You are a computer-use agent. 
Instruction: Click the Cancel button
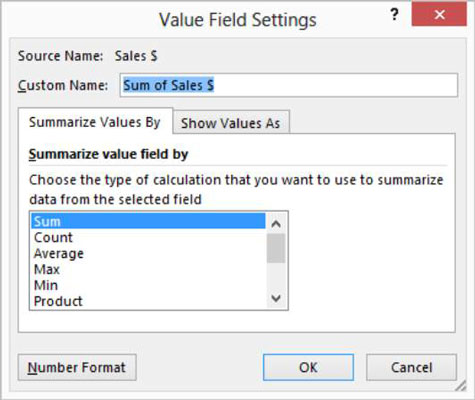pyautogui.click(x=411, y=367)
